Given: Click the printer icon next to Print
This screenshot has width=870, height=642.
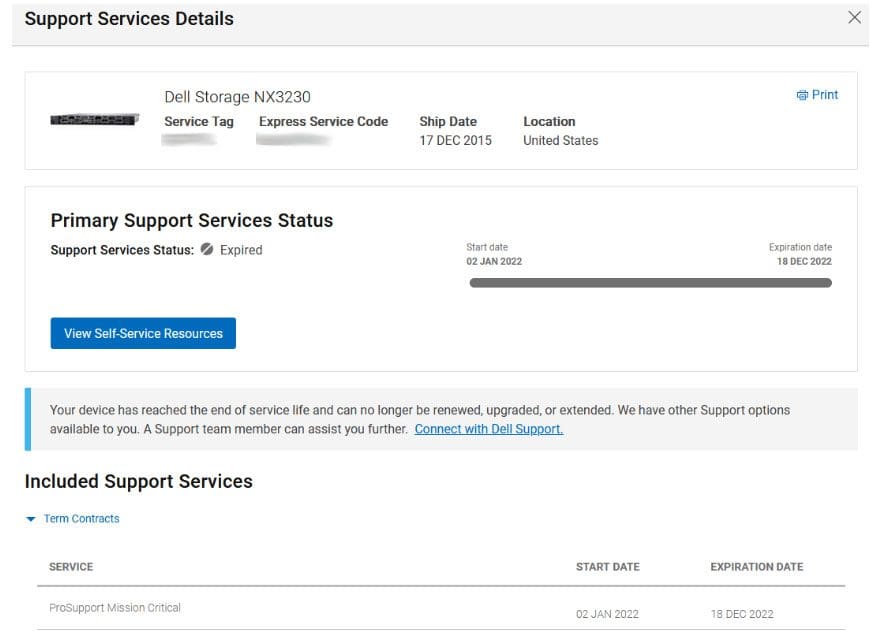Looking at the screenshot, I should click(801, 95).
